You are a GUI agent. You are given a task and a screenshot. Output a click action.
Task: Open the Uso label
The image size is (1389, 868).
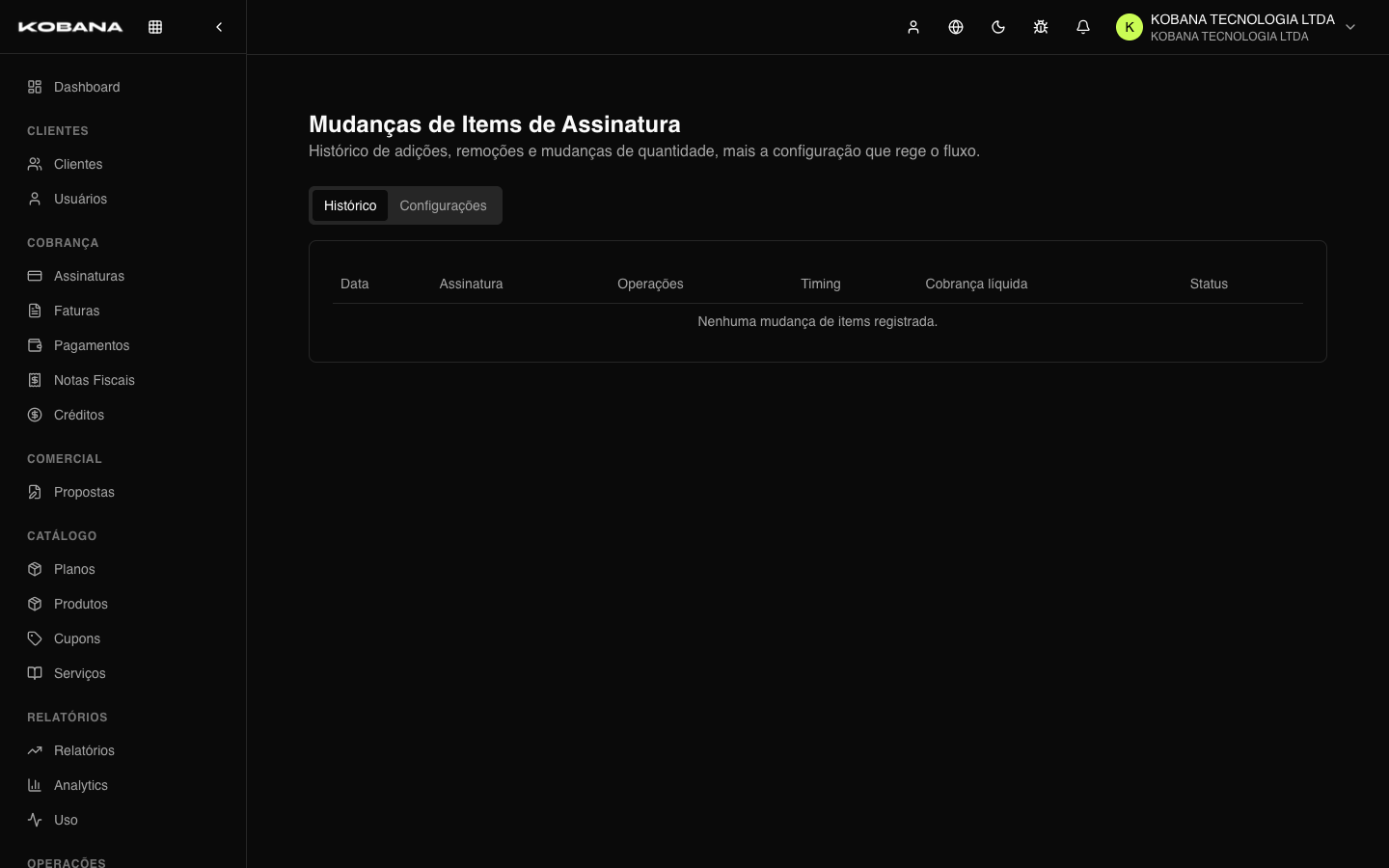(x=66, y=820)
